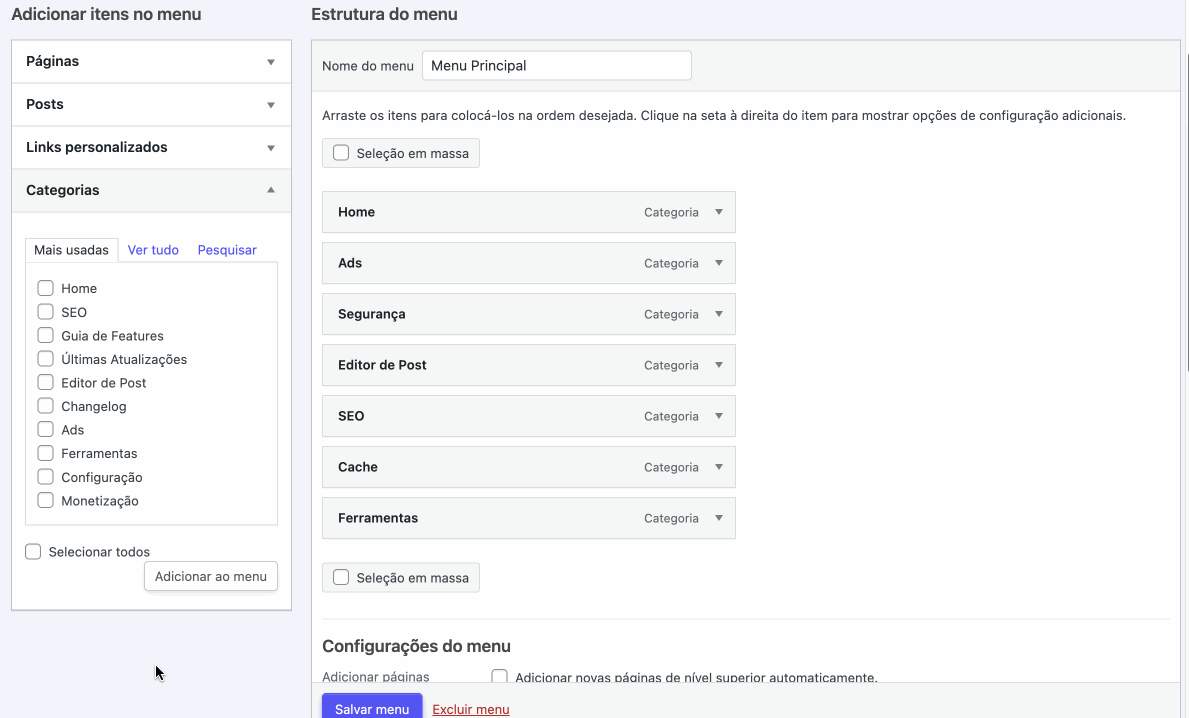This screenshot has width=1189, height=718.
Task: Collapse the Categorias section
Action: [152, 190]
